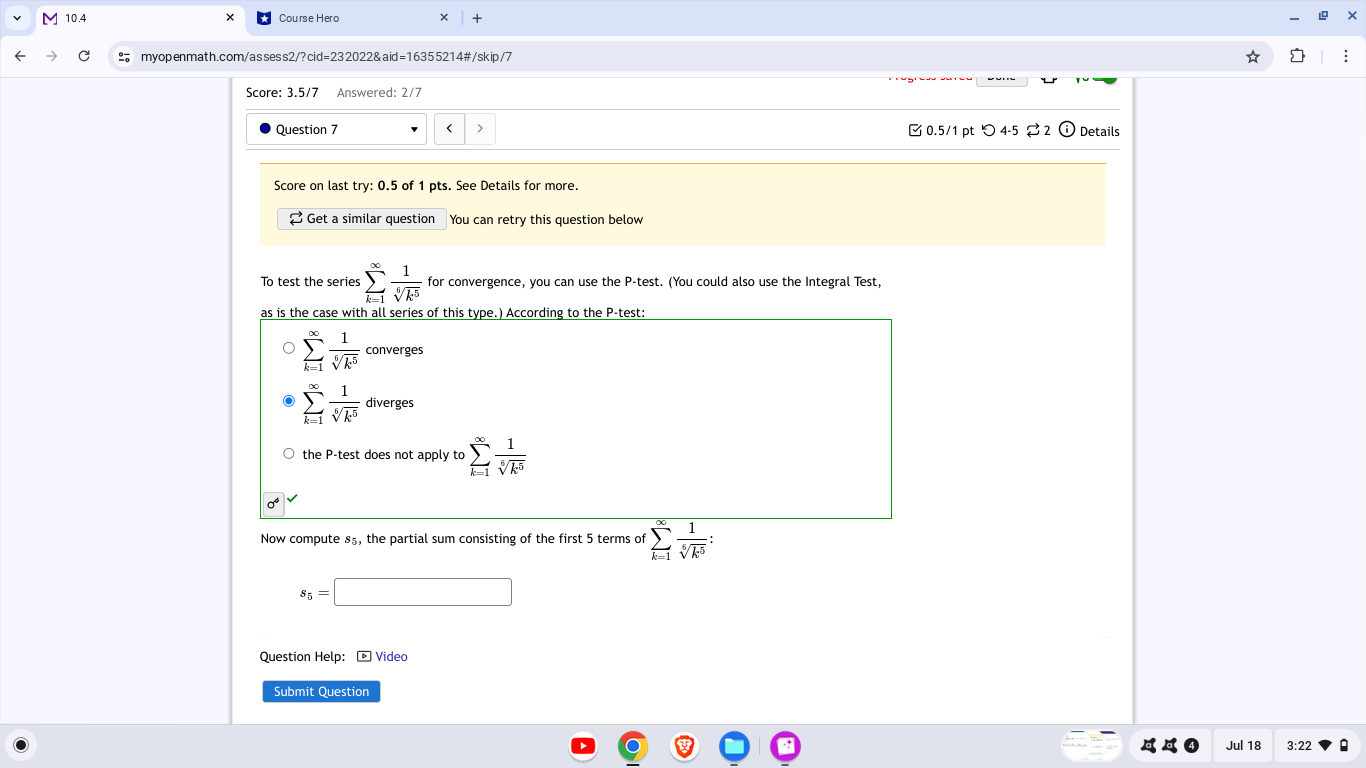This screenshot has height=768, width=1366.
Task: Open the Wi-Fi and battery status tray
Action: pos(1316,745)
